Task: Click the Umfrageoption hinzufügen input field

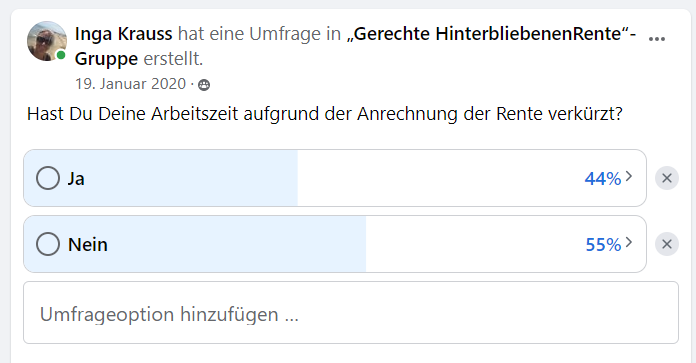Action: (x=351, y=312)
